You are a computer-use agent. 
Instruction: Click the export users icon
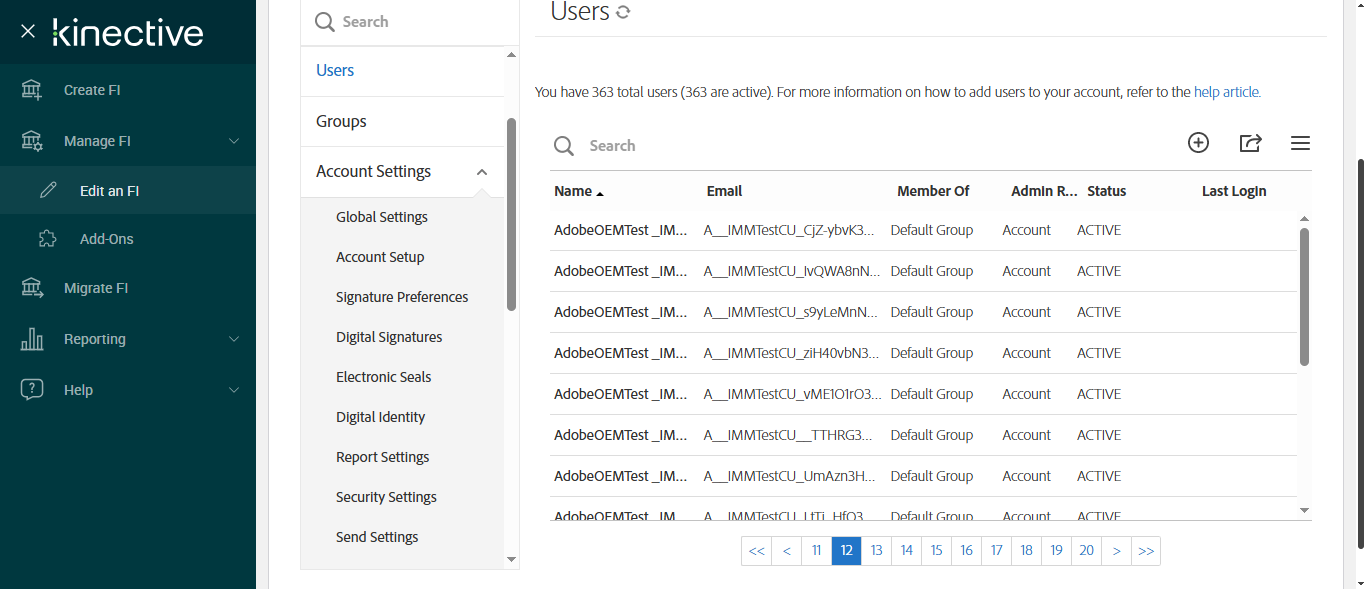pos(1250,143)
